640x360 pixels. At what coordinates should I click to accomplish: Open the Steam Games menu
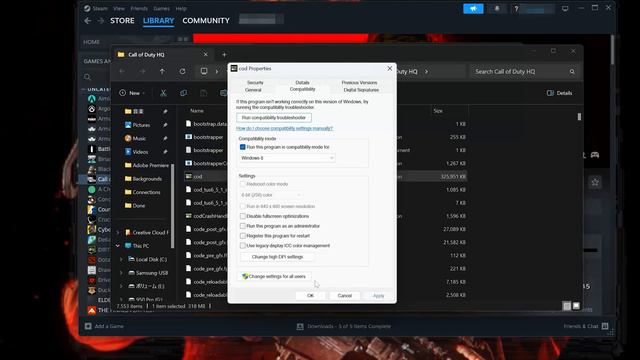tap(161, 8)
